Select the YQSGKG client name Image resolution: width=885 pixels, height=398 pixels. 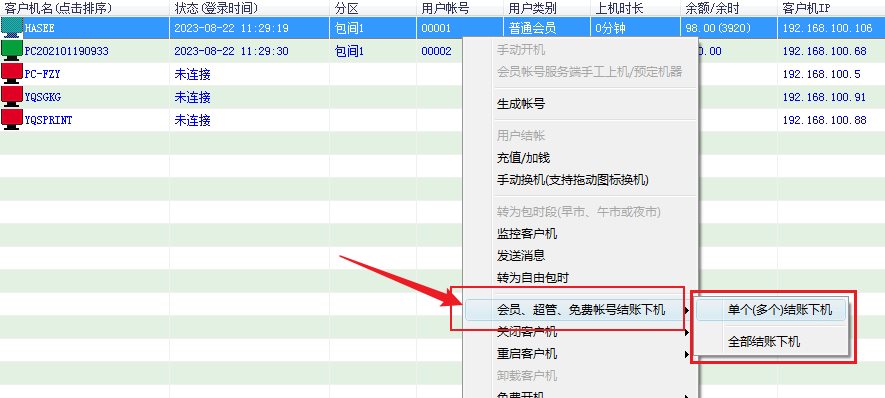point(42,98)
